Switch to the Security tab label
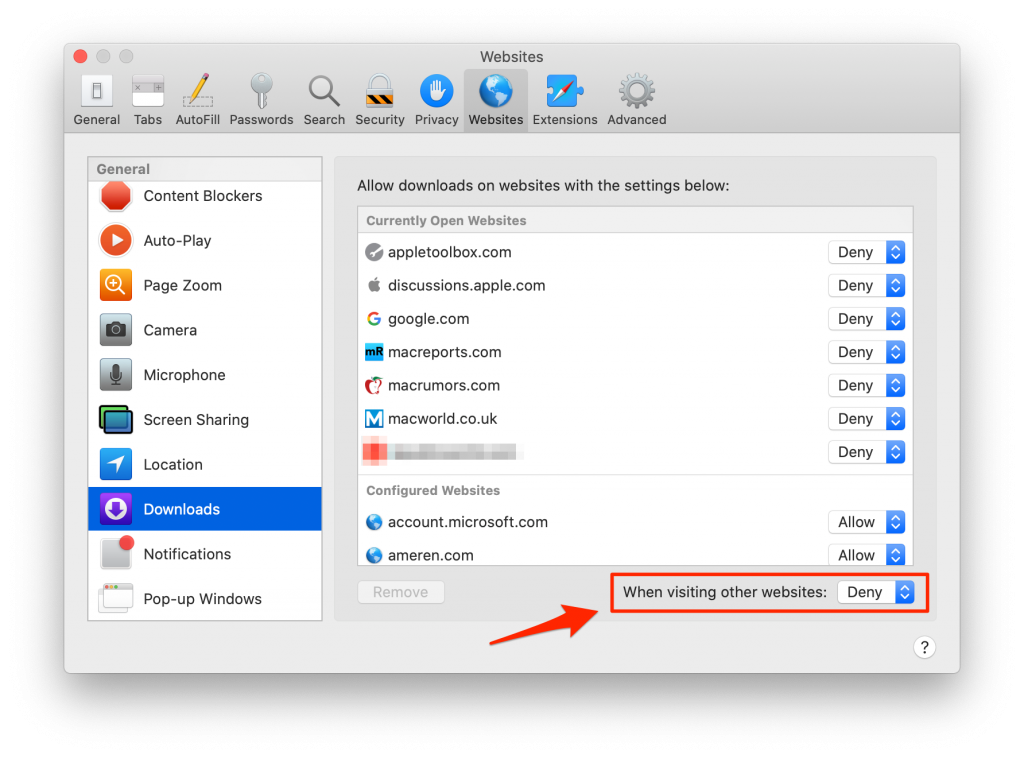Screen dimensions: 1024x758 [379, 119]
